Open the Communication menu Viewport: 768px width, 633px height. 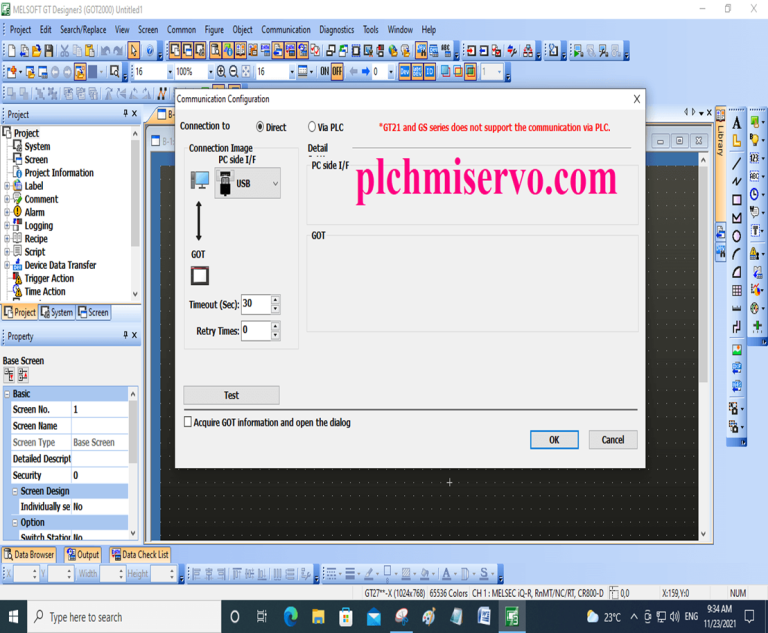(x=286, y=30)
